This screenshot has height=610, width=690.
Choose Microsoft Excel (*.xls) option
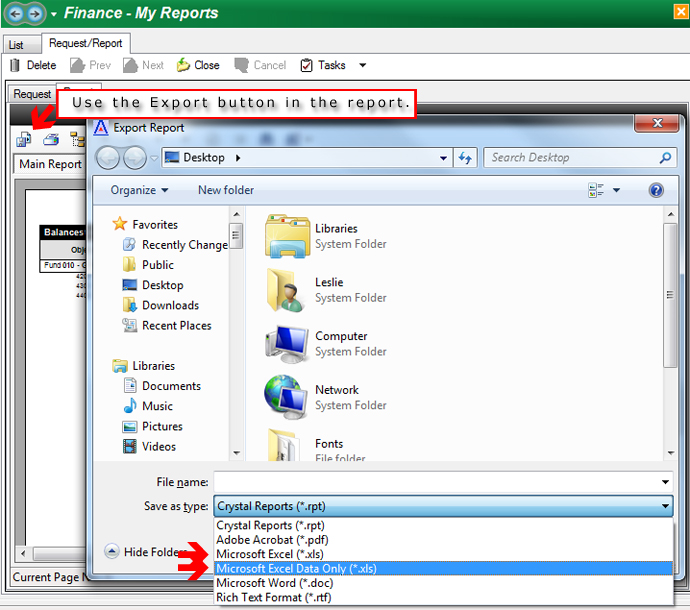(444, 554)
